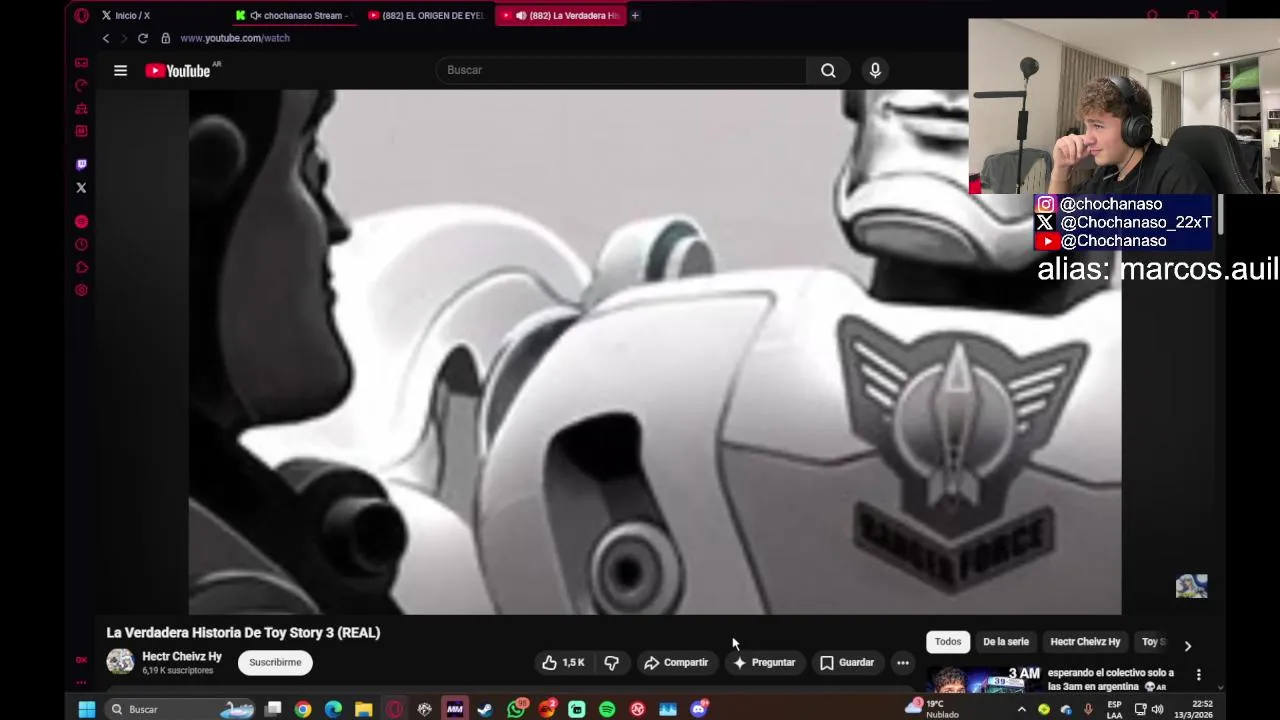Open the Twitch panel in sidebar

(x=82, y=164)
